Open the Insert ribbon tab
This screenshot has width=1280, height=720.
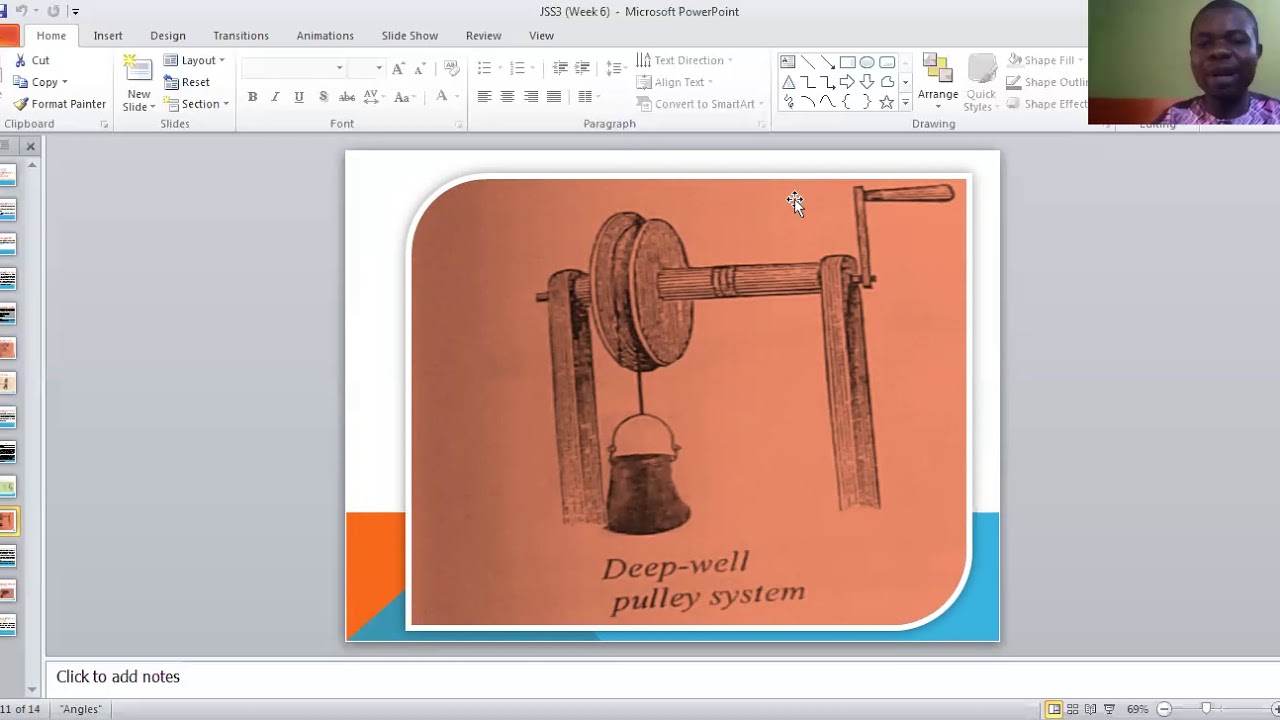(x=108, y=35)
